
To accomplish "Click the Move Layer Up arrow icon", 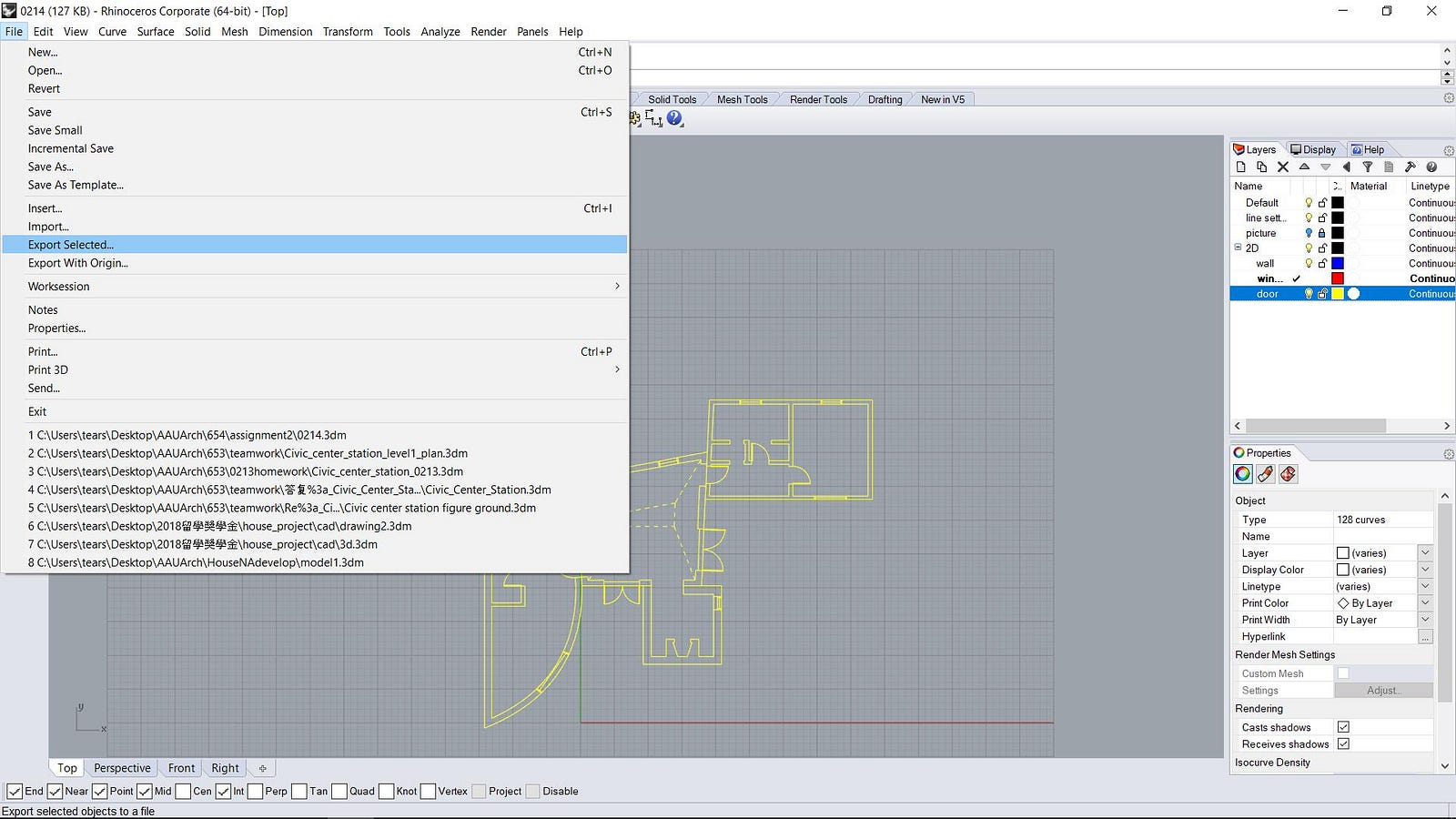I will tap(1304, 167).
